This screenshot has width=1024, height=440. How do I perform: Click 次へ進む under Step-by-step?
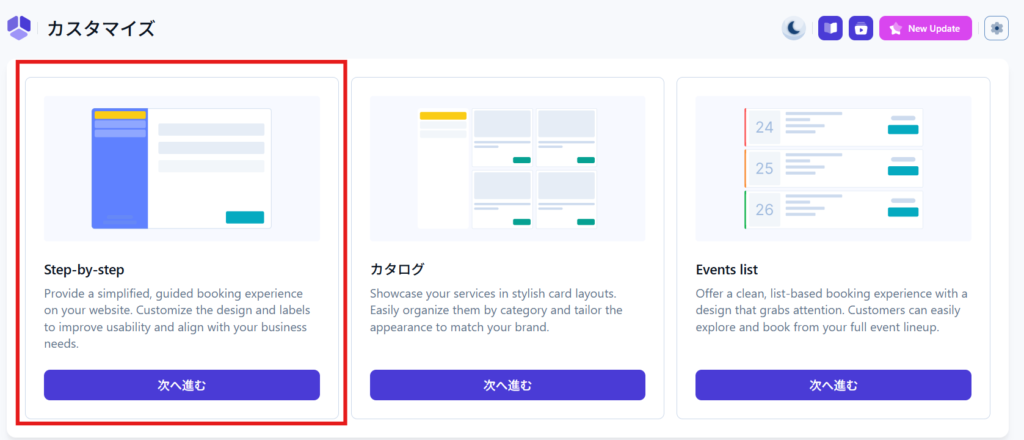click(182, 385)
